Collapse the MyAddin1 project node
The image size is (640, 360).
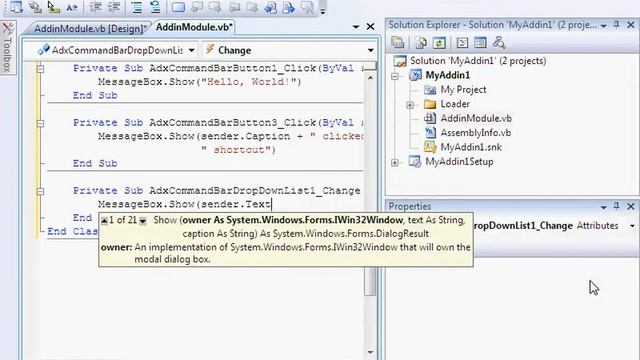(x=395, y=76)
